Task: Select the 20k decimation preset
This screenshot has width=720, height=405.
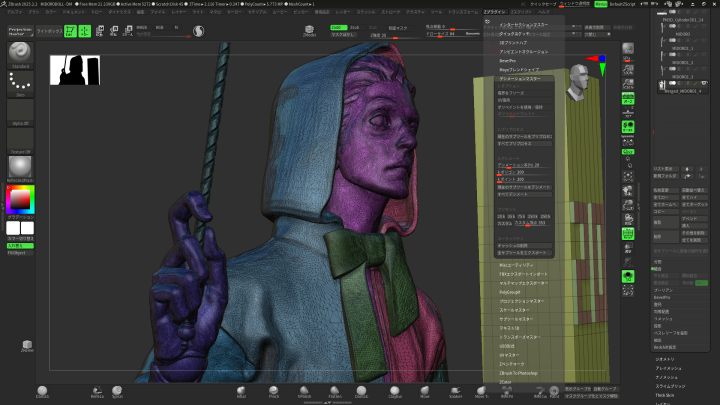Action: [x=501, y=216]
